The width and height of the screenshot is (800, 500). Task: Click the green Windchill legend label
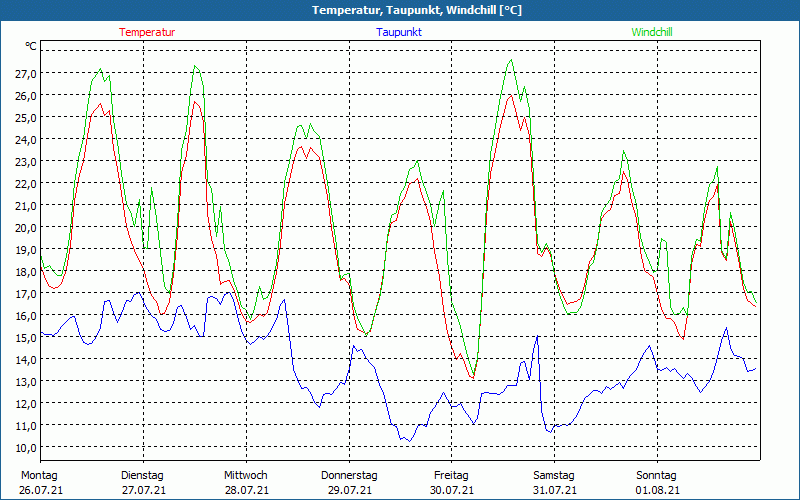click(x=652, y=32)
